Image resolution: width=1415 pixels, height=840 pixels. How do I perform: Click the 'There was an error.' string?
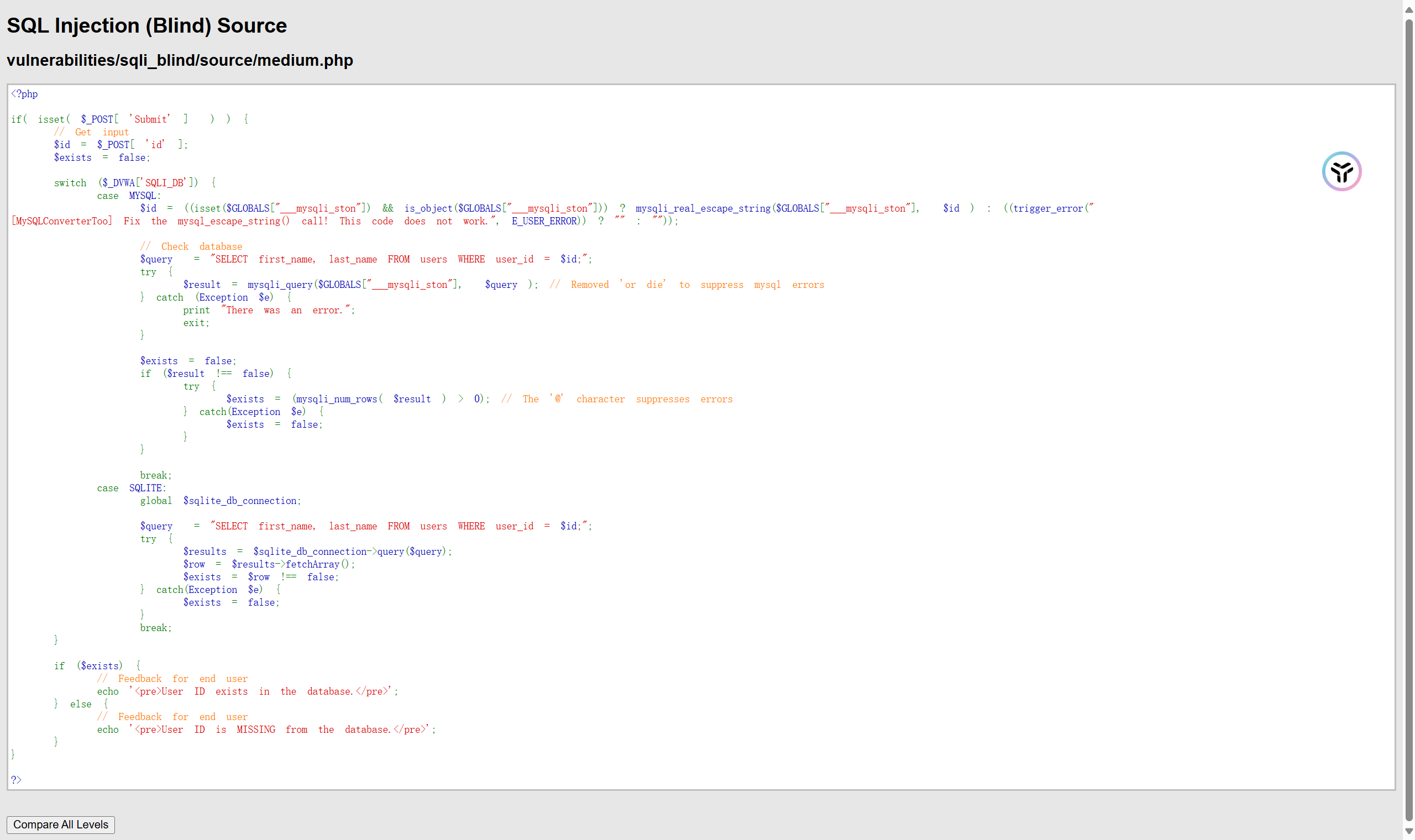[286, 310]
